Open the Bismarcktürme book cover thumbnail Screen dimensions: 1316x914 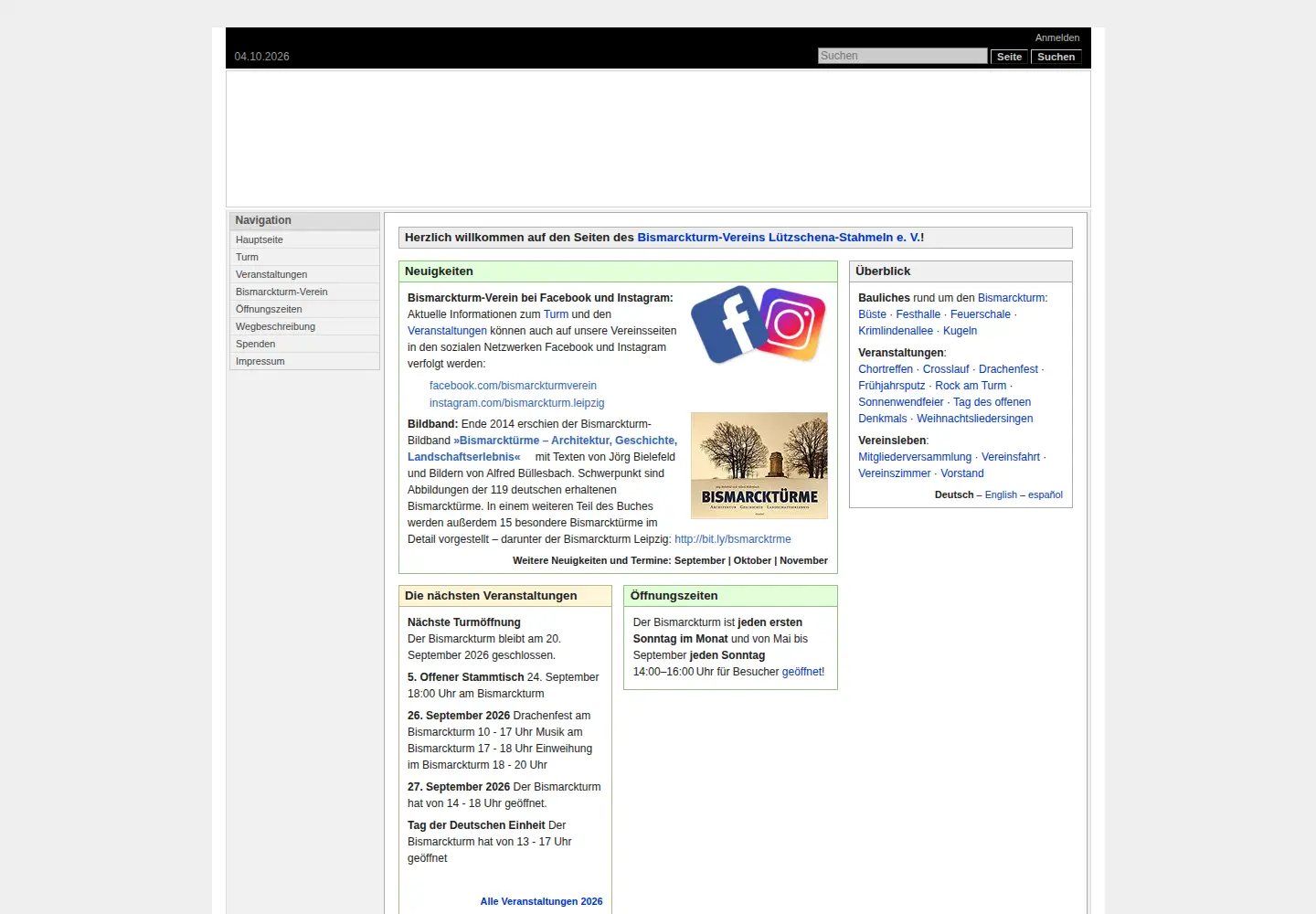click(759, 465)
